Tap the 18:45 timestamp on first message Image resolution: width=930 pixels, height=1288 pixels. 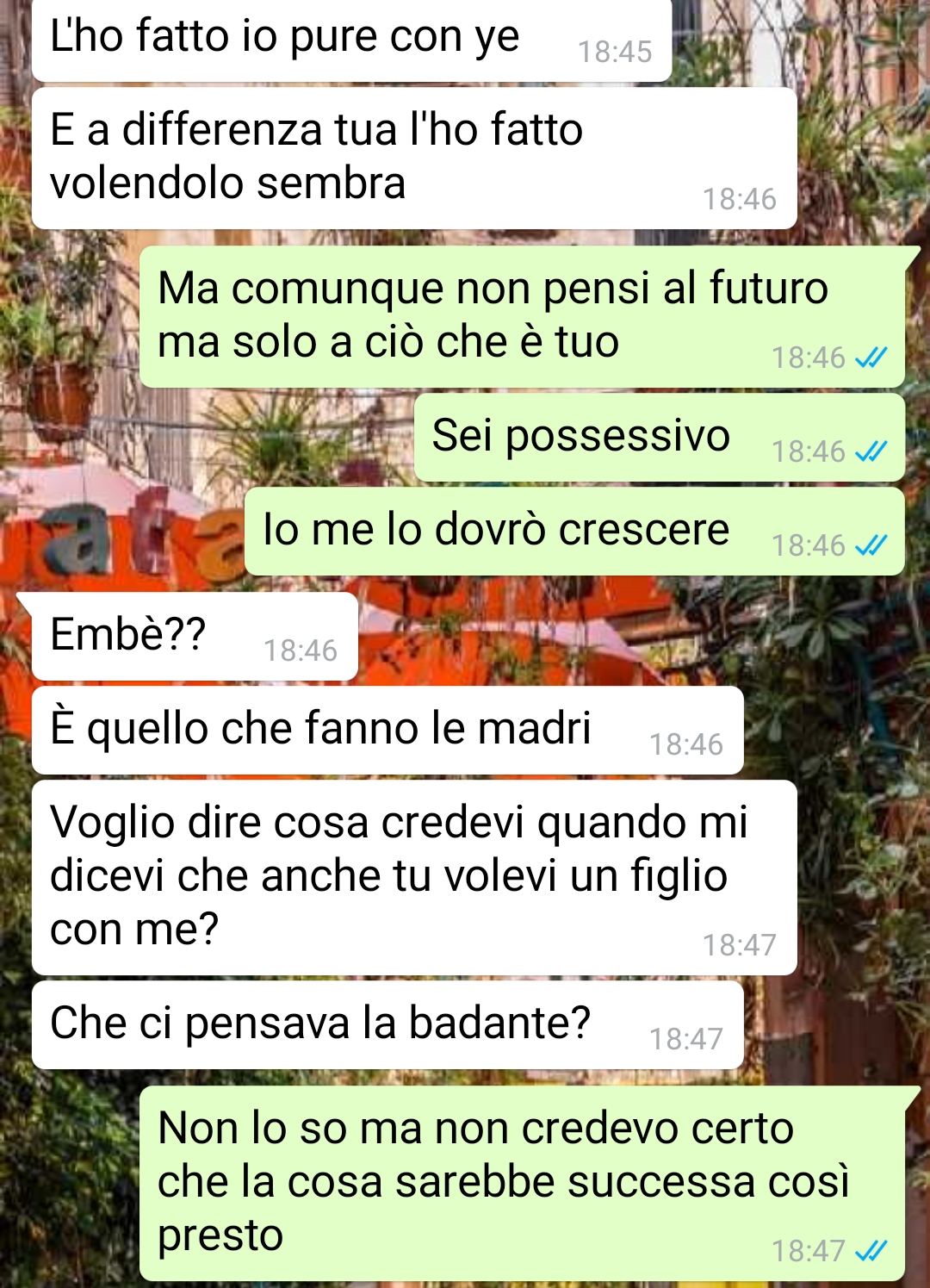pos(615,52)
